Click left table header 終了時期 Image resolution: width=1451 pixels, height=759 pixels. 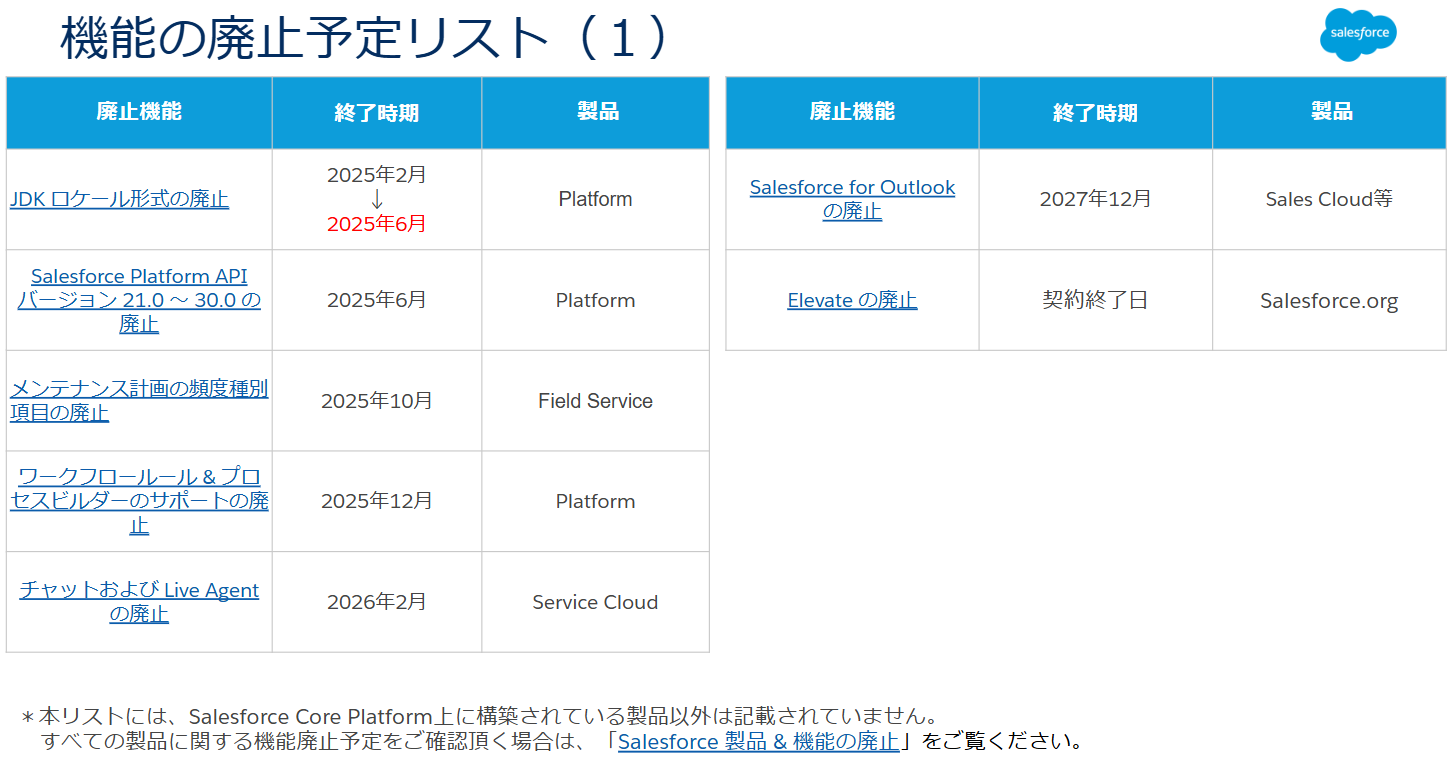376,113
